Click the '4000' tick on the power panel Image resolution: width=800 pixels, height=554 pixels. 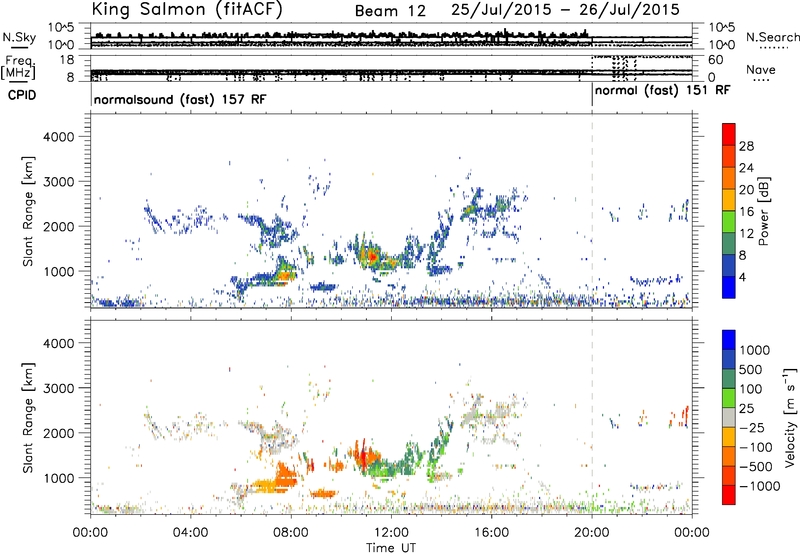coord(59,137)
